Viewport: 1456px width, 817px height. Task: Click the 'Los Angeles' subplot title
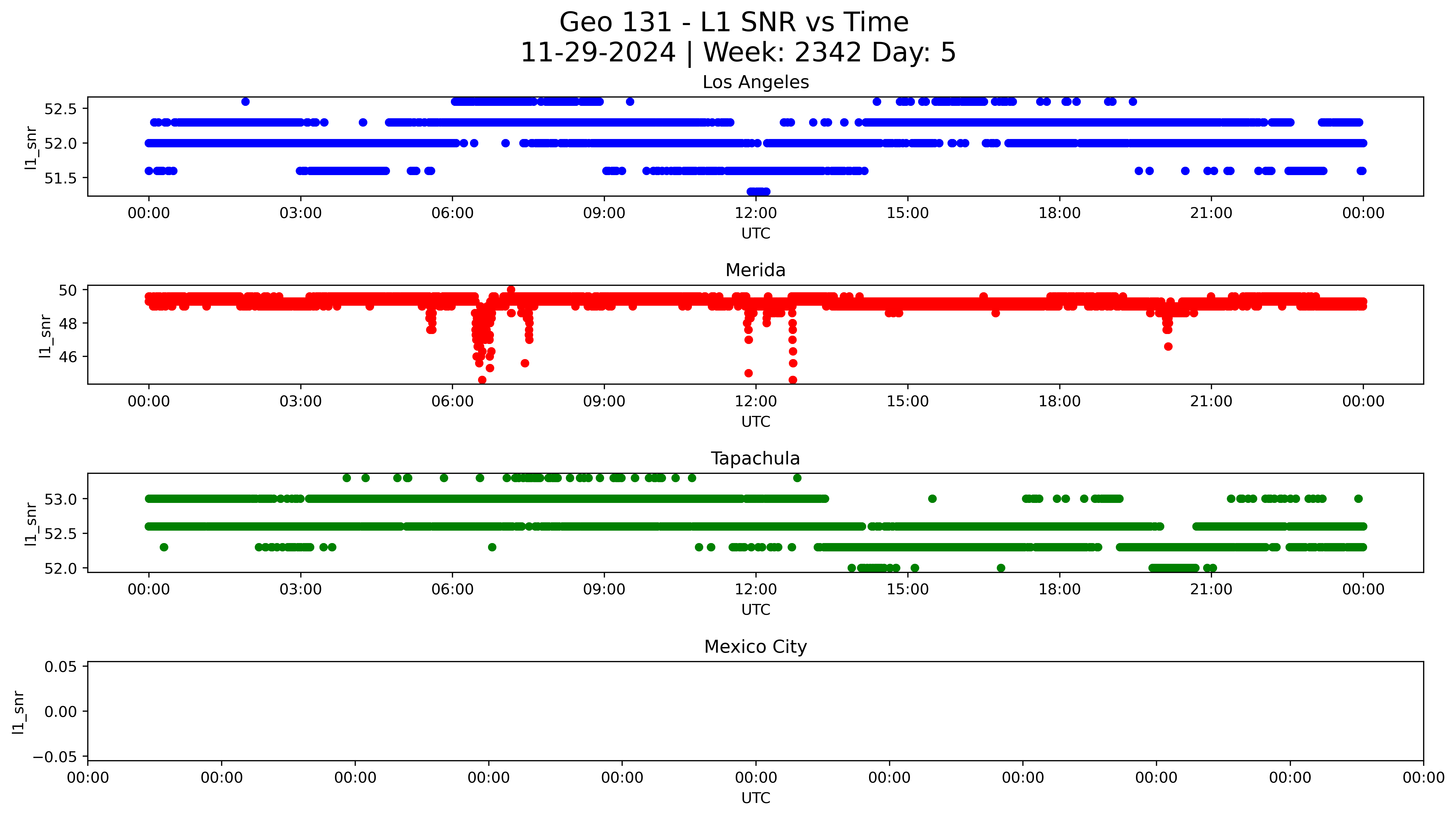coord(755,82)
